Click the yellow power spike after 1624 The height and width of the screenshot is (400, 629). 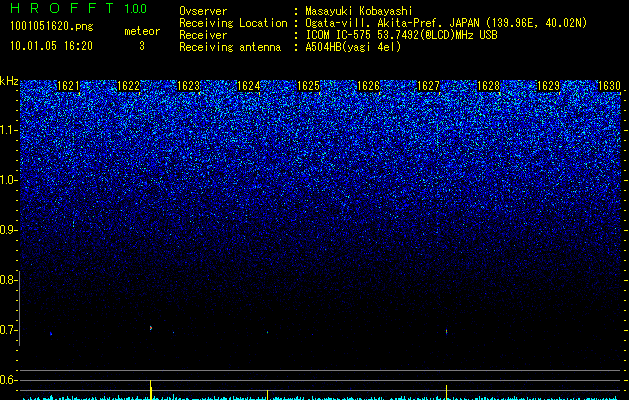267,395
